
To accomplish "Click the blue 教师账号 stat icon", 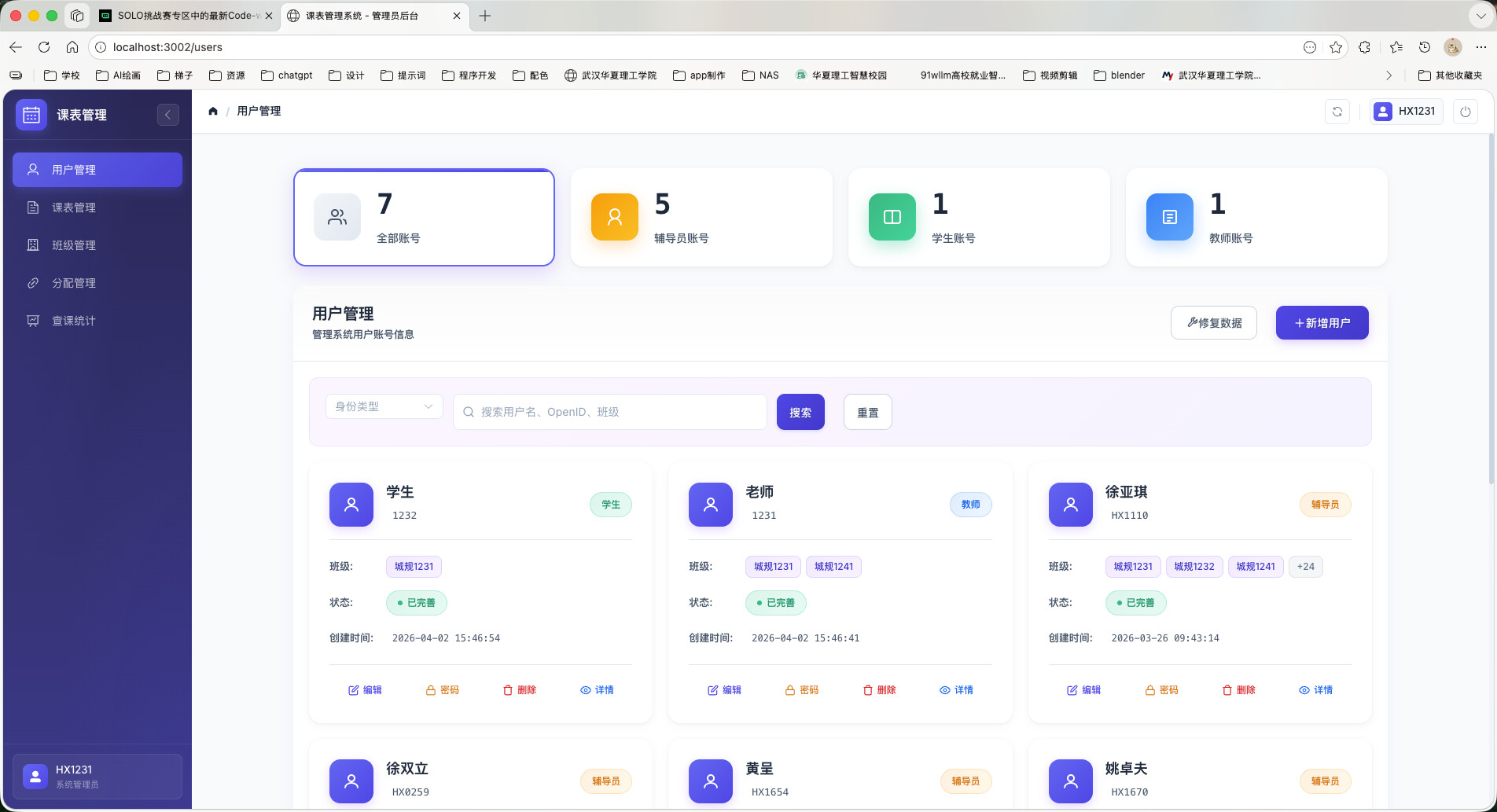I will tap(1169, 217).
